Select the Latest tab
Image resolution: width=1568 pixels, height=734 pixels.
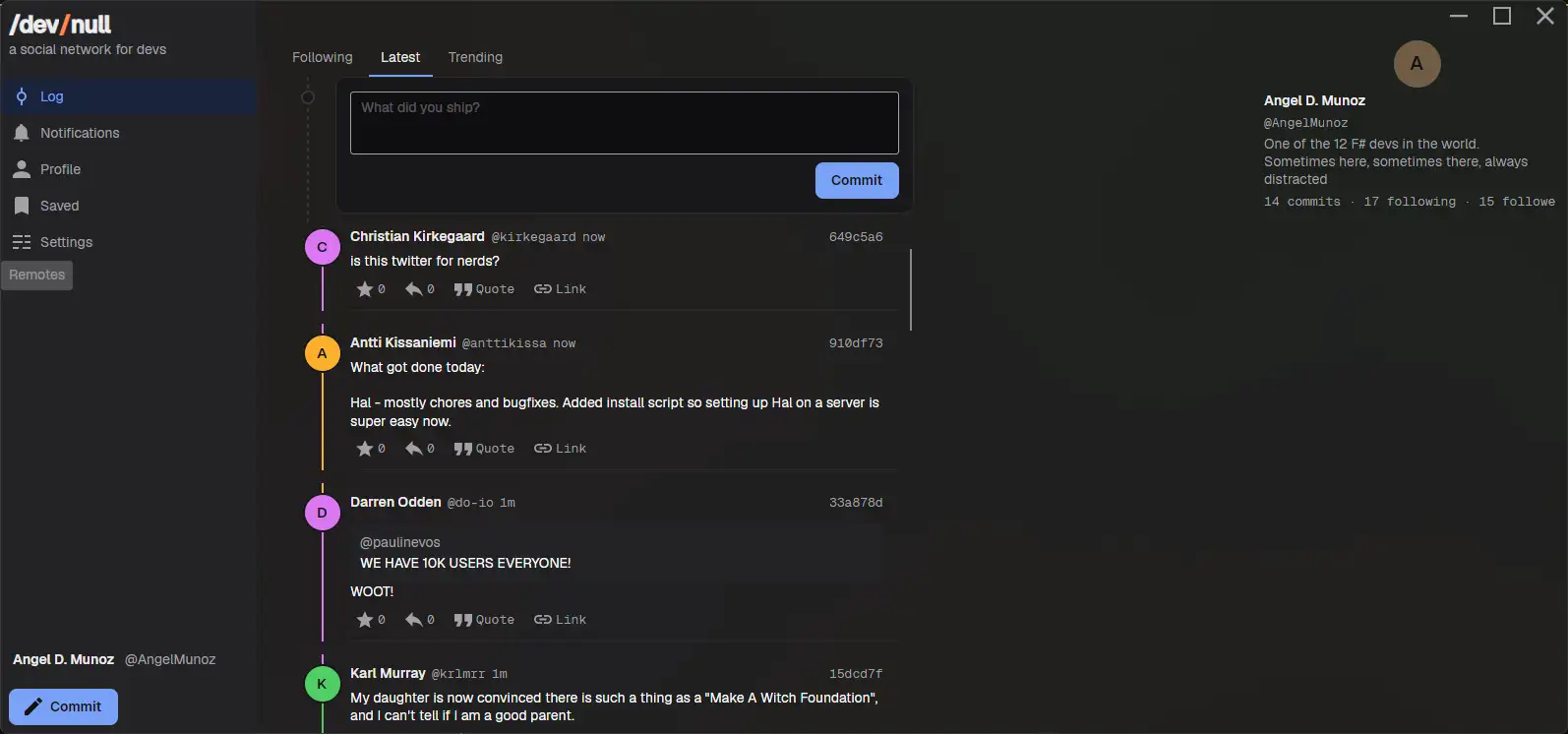point(400,57)
